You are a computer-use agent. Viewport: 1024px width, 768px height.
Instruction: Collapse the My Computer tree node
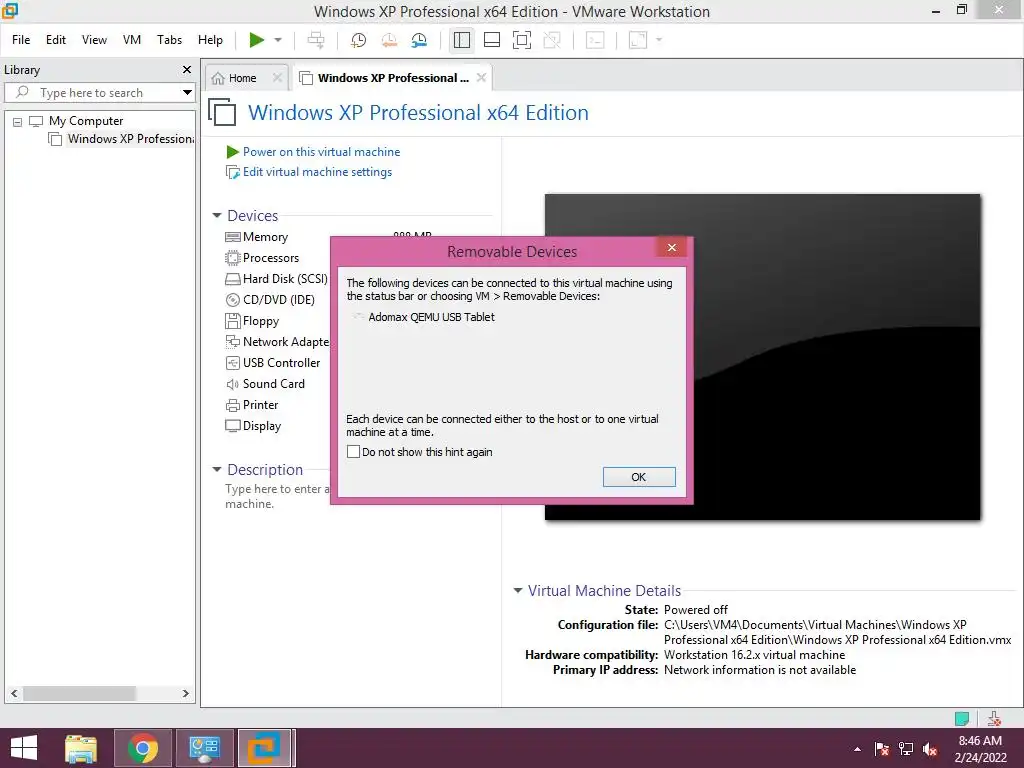pyautogui.click(x=18, y=121)
